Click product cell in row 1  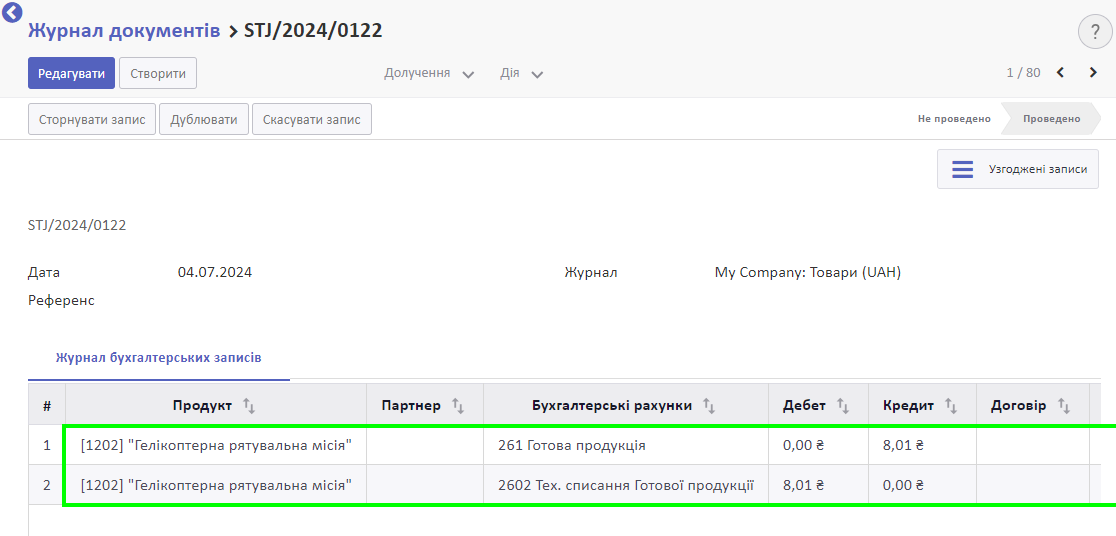[216, 446]
